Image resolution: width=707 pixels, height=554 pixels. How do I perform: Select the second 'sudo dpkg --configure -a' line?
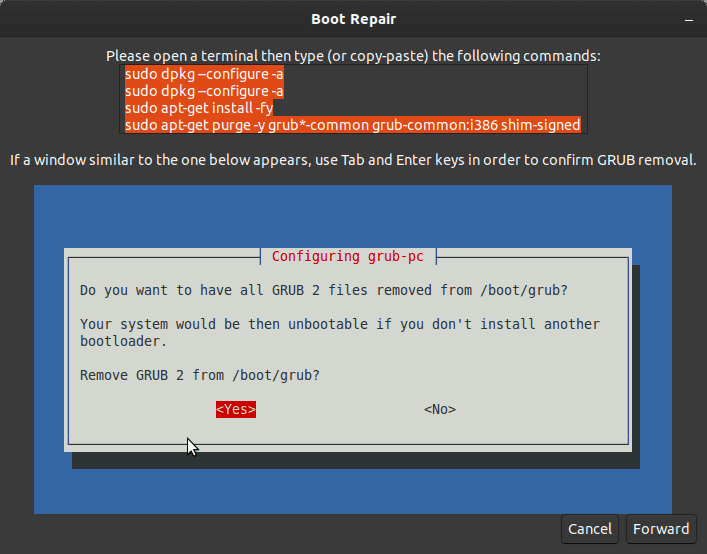click(x=204, y=91)
